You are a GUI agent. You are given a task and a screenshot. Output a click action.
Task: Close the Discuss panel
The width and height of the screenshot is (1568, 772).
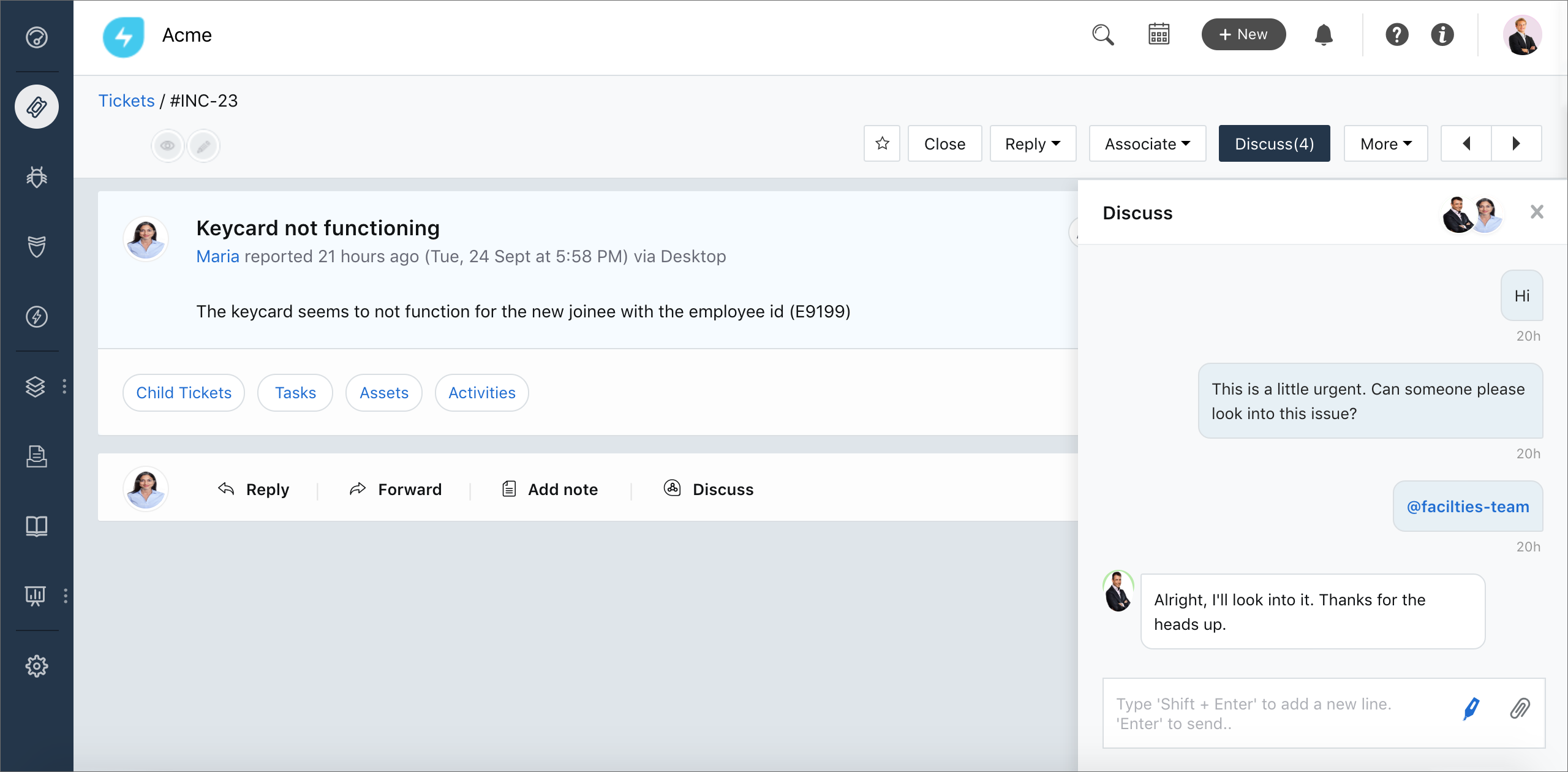click(1537, 212)
